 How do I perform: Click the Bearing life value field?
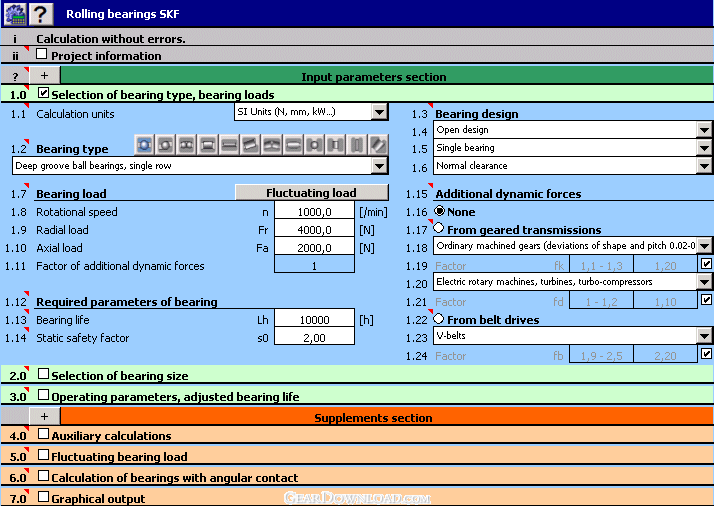[x=314, y=320]
